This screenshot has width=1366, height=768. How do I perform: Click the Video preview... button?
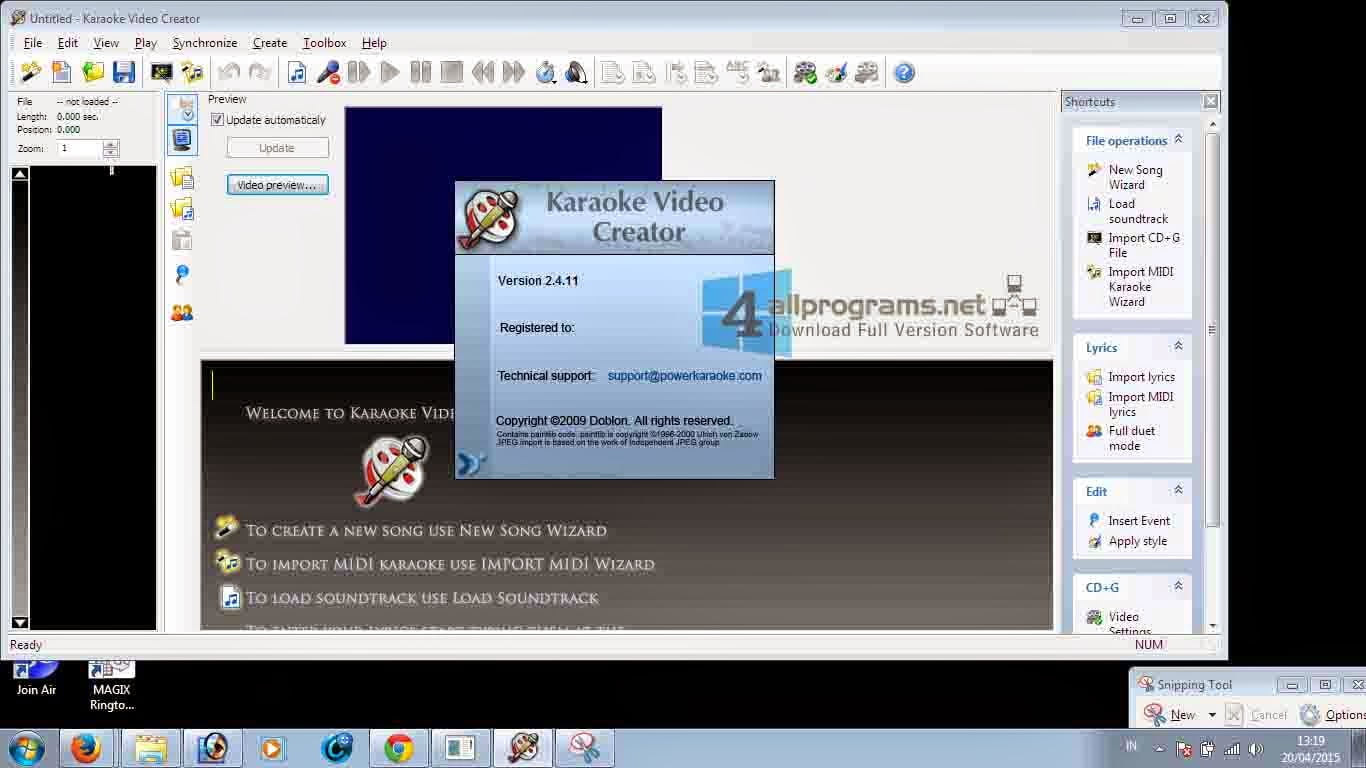277,185
